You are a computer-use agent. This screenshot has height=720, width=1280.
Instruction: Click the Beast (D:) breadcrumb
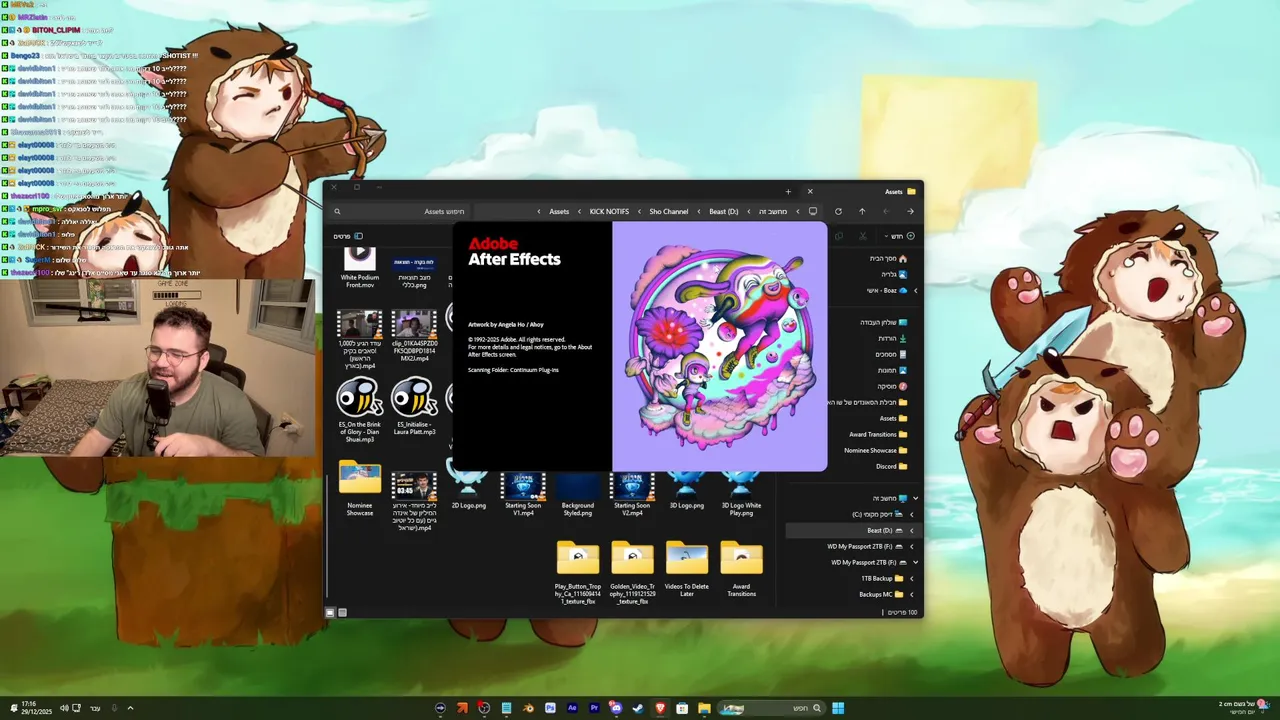coord(724,211)
